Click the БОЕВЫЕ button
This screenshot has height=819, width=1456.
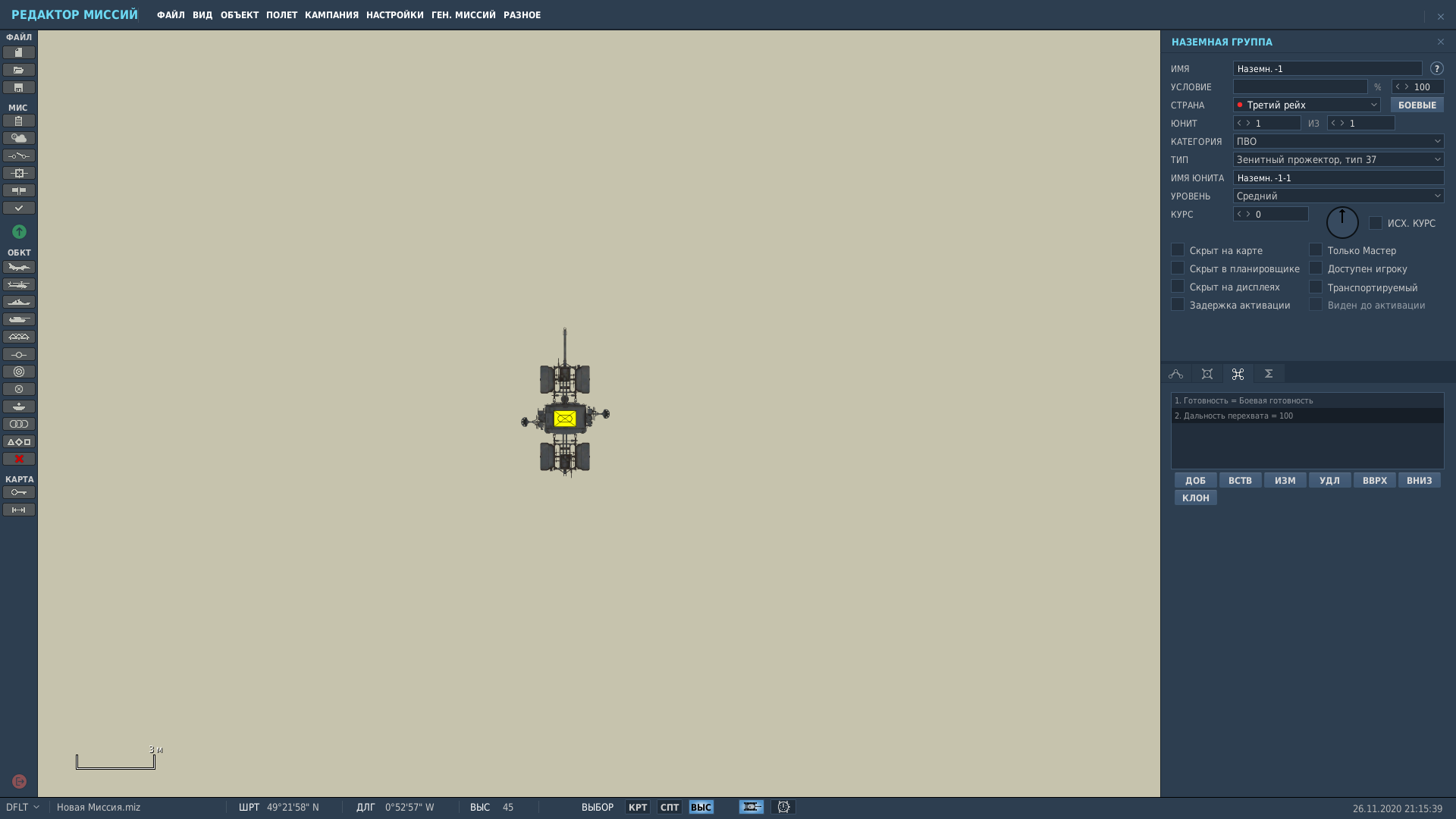tap(1417, 105)
